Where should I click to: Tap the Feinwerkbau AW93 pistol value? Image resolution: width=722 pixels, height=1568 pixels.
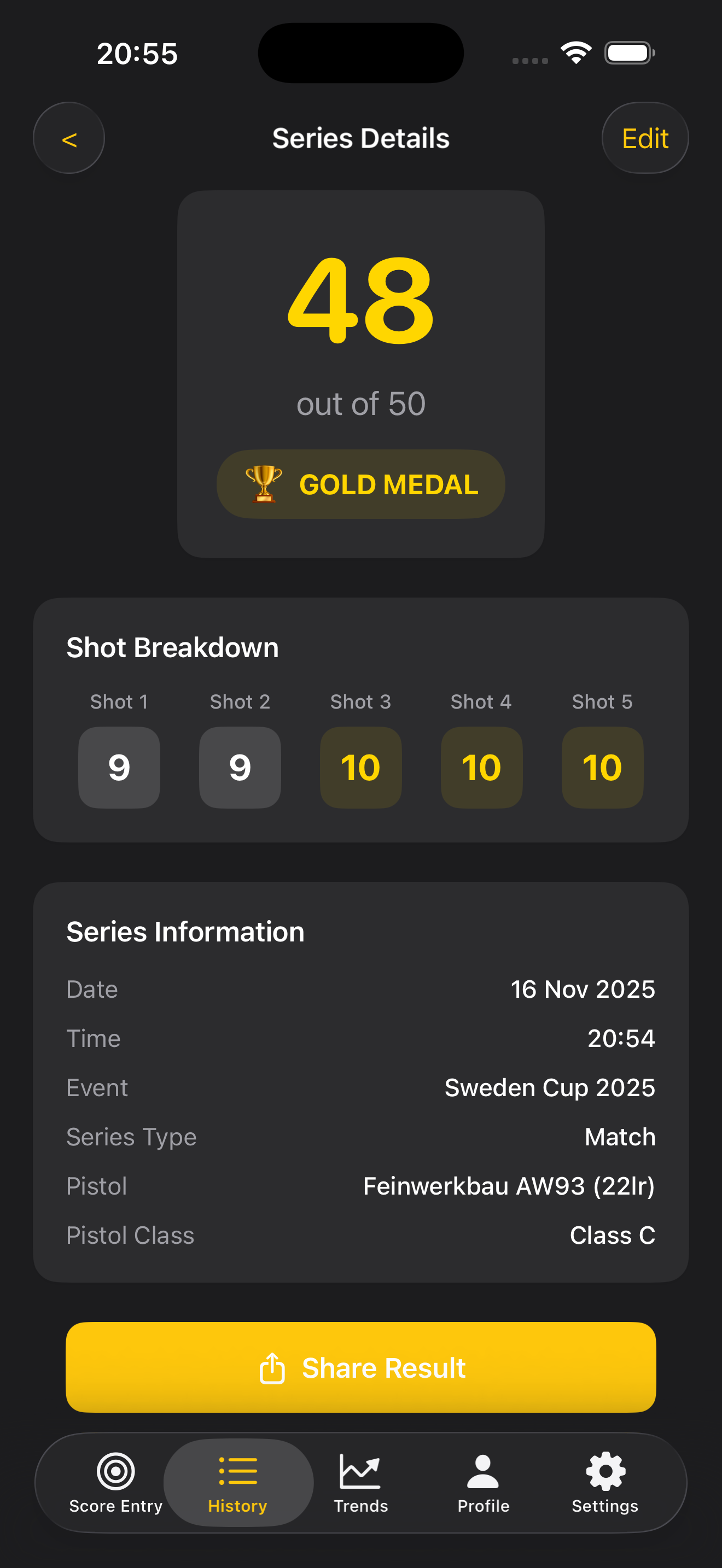click(x=508, y=1186)
